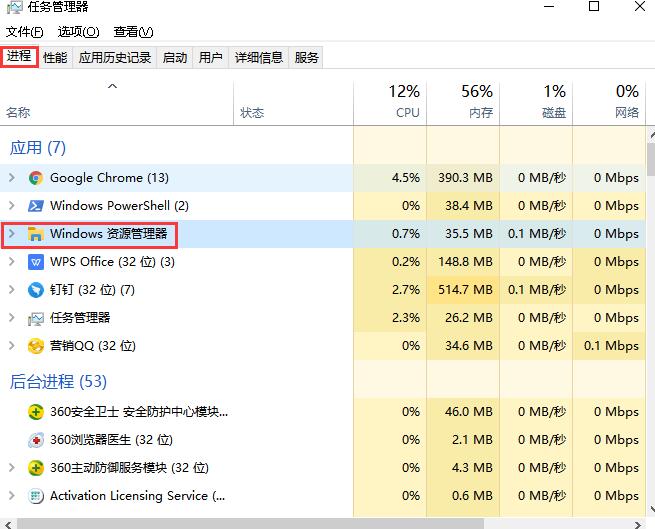Click the vertical scrollbar down arrow
This screenshot has width=655, height=529.
click(651, 509)
